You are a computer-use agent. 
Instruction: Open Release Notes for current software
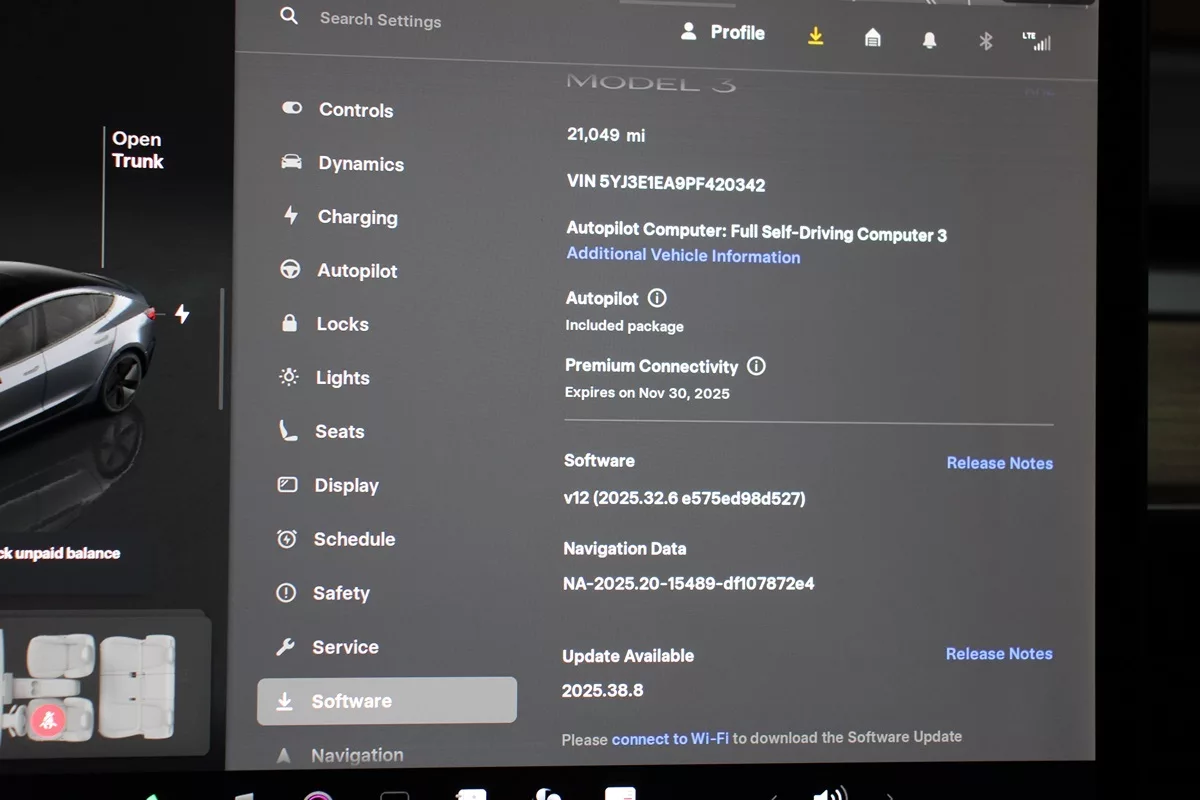[x=999, y=463]
